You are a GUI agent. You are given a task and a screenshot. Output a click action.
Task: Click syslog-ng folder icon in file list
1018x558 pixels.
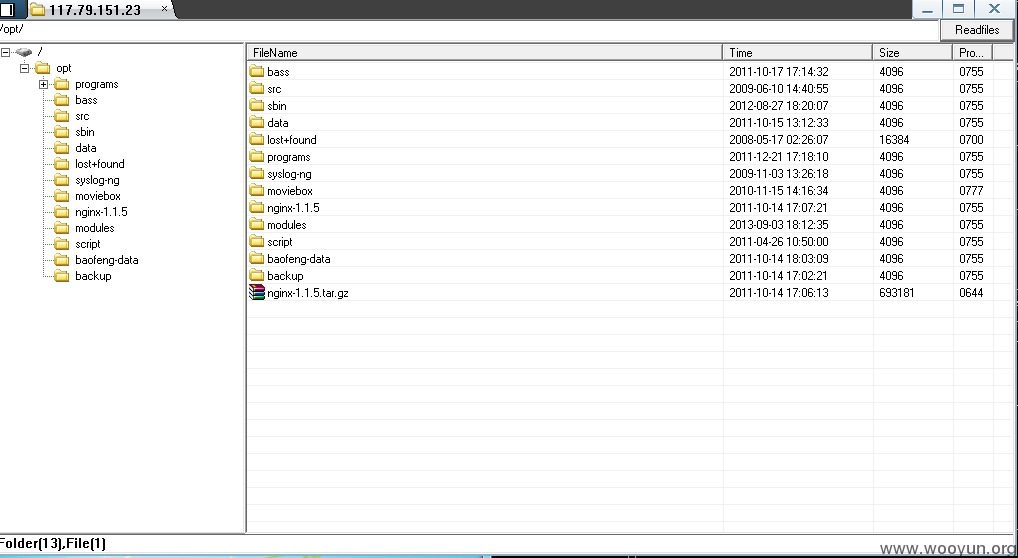click(256, 173)
